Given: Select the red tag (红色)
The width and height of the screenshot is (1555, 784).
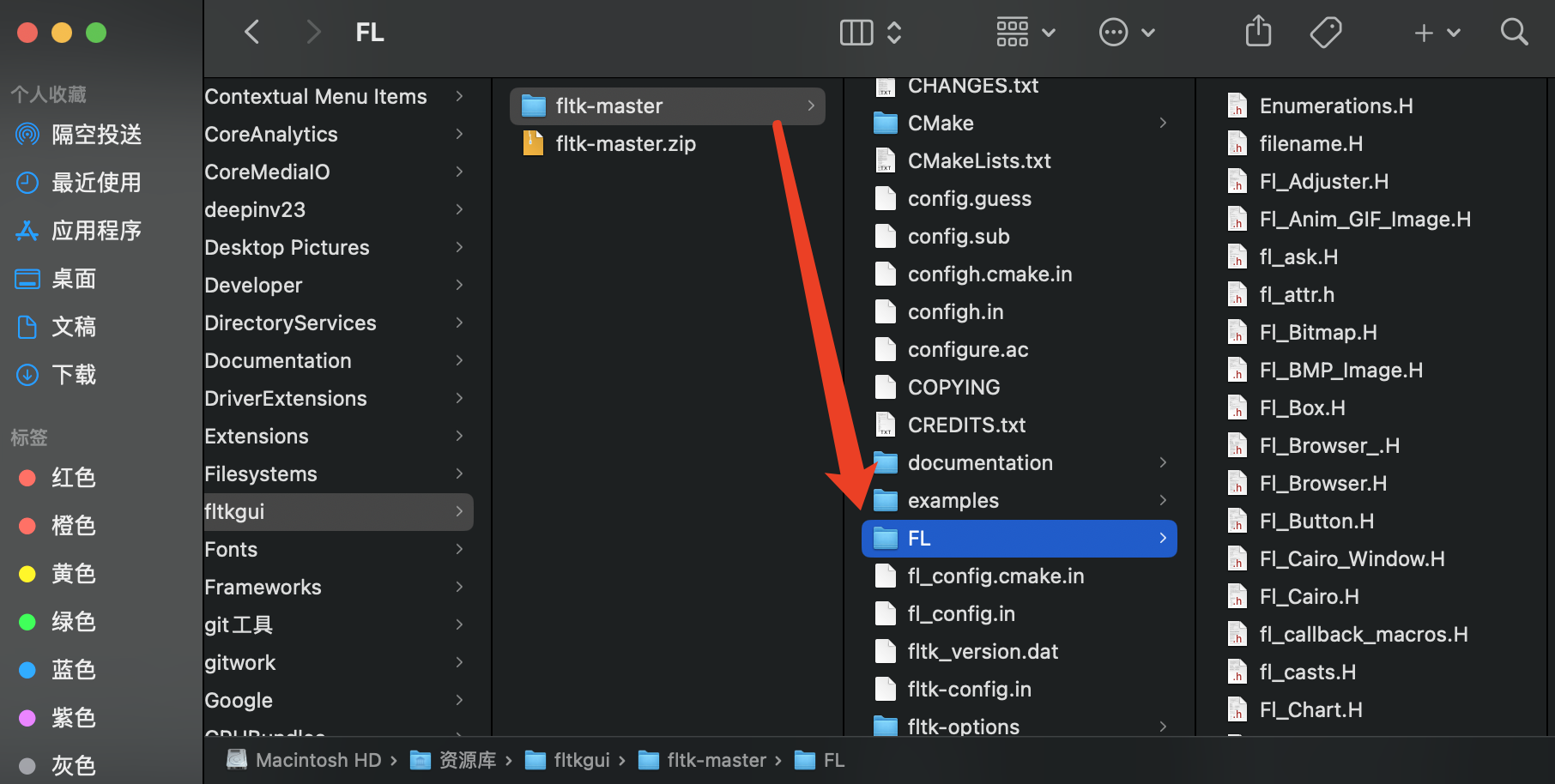Looking at the screenshot, I should tap(57, 478).
